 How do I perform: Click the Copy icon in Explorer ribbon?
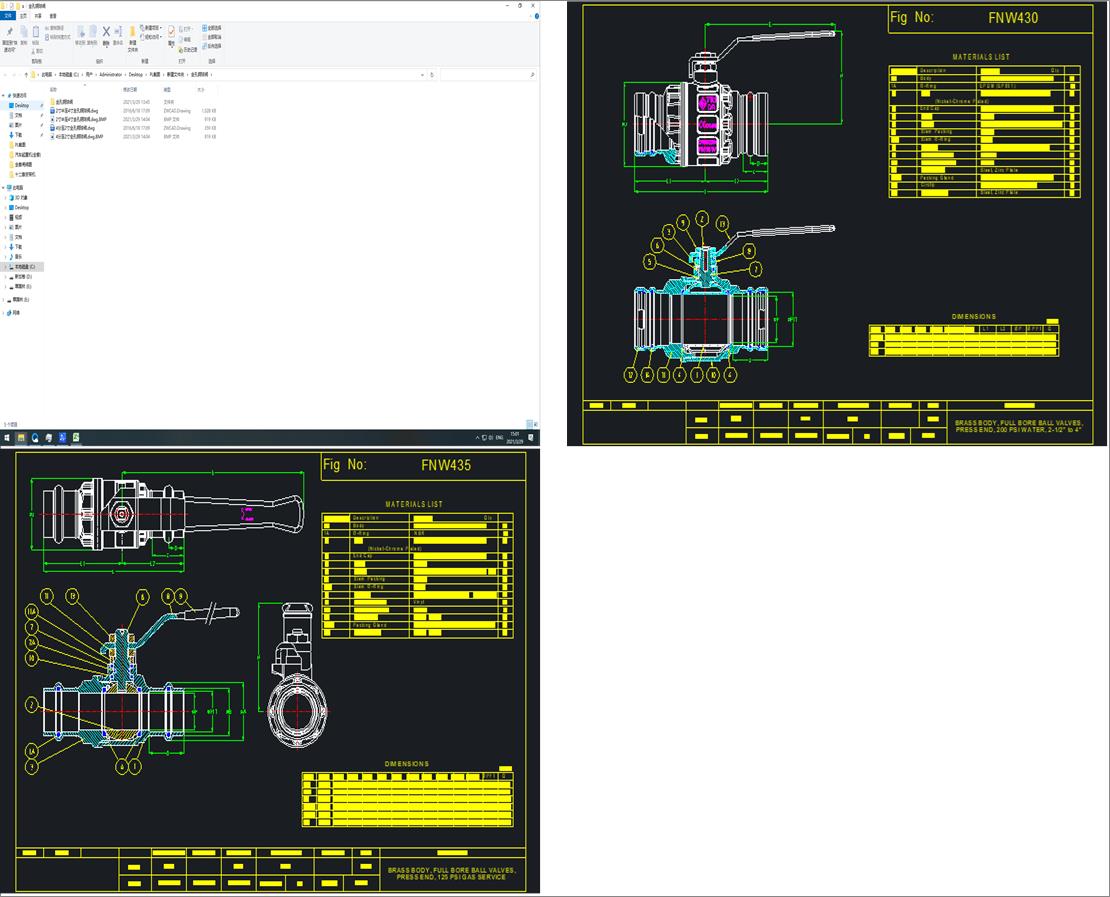point(23,32)
